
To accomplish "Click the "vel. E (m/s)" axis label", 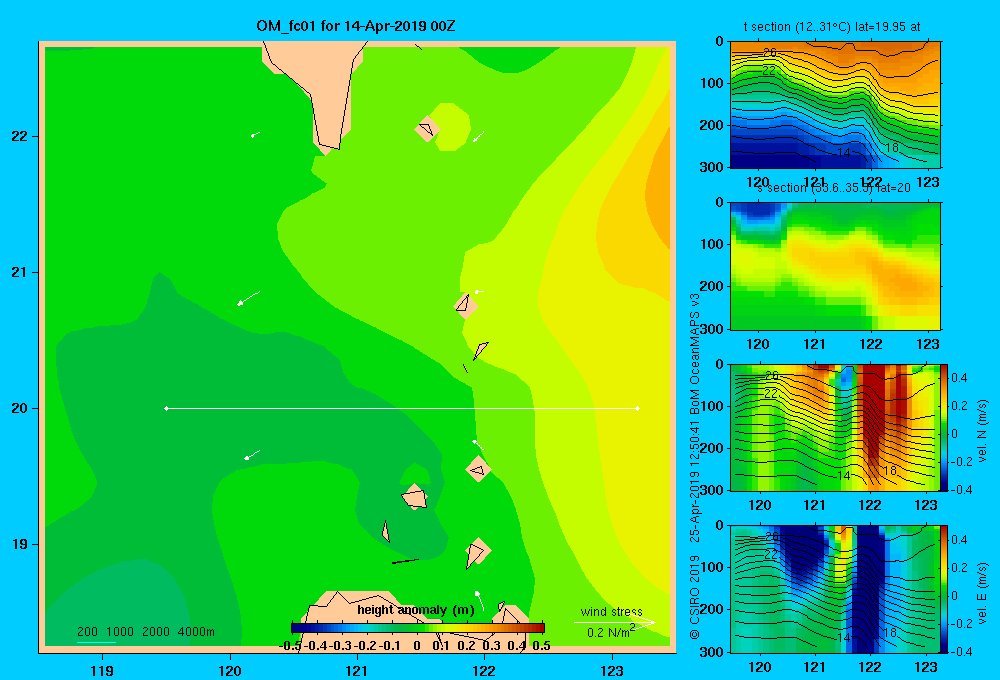I will point(982,593).
